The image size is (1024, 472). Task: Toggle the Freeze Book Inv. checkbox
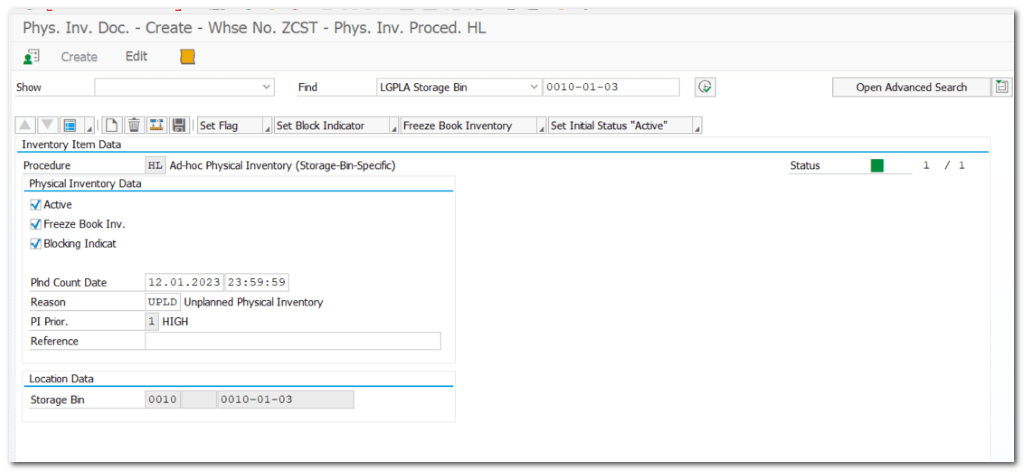pyautogui.click(x=36, y=224)
